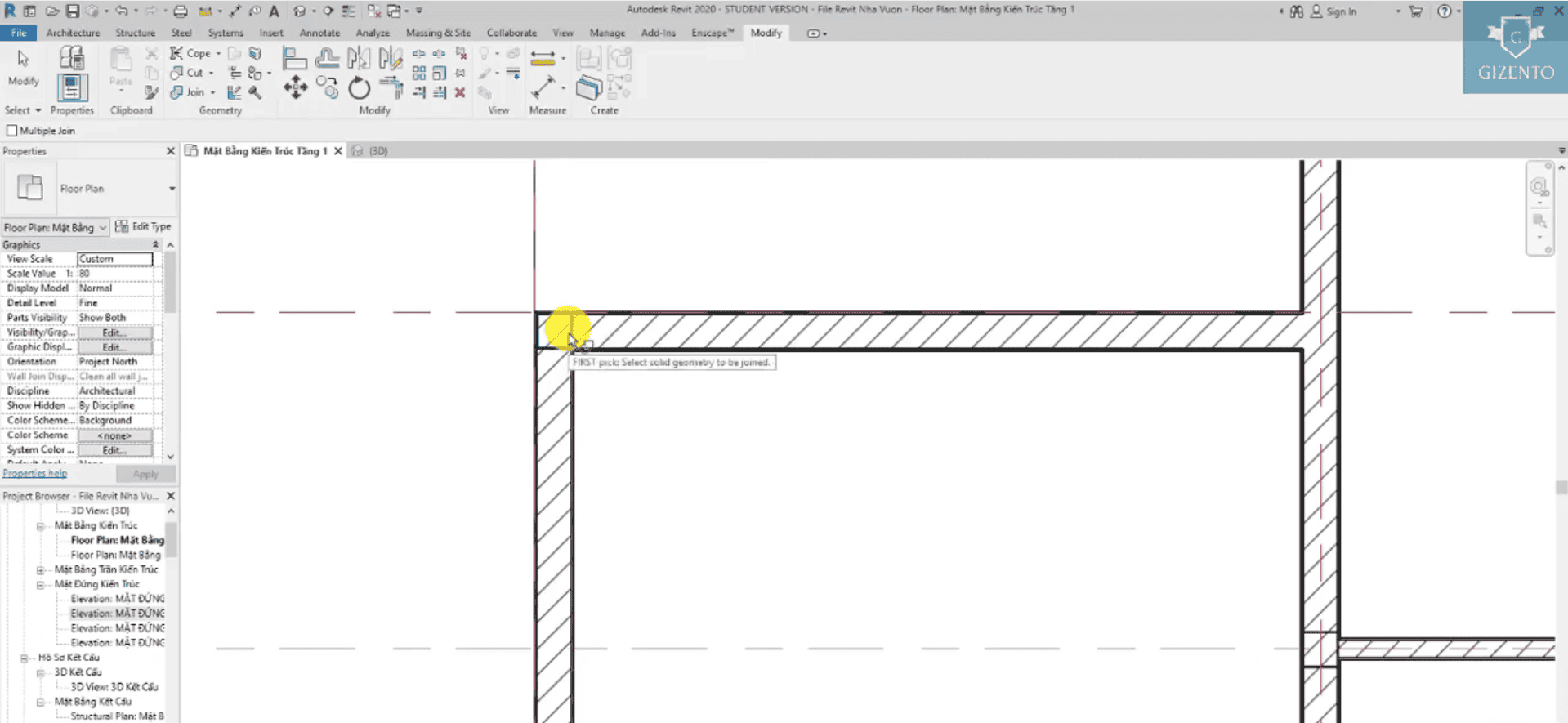The height and width of the screenshot is (723, 1568).
Task: Enable the Multiple Join checkbox
Action: coord(11,131)
